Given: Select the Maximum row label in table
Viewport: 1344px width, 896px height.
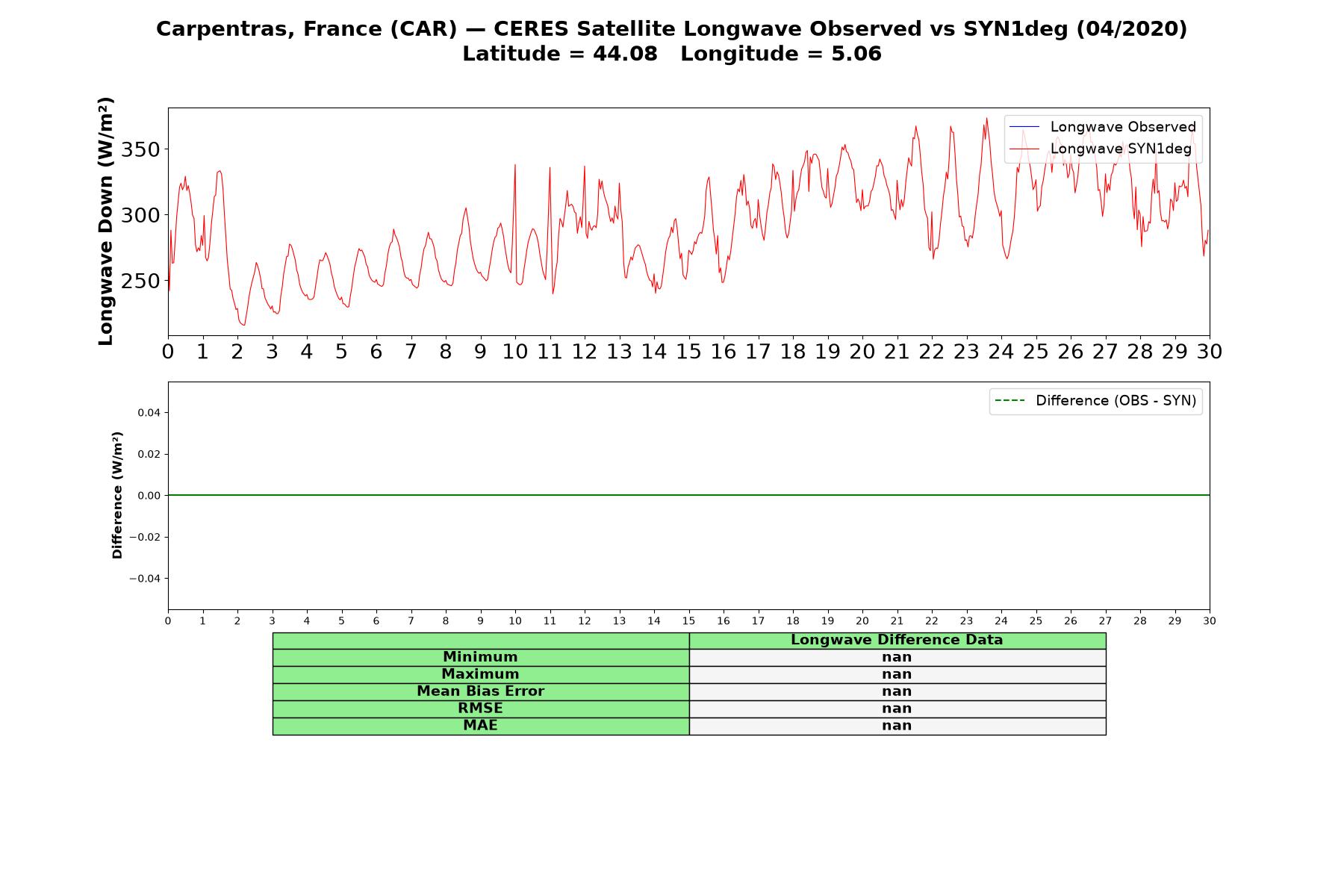Looking at the screenshot, I should click(x=480, y=674).
